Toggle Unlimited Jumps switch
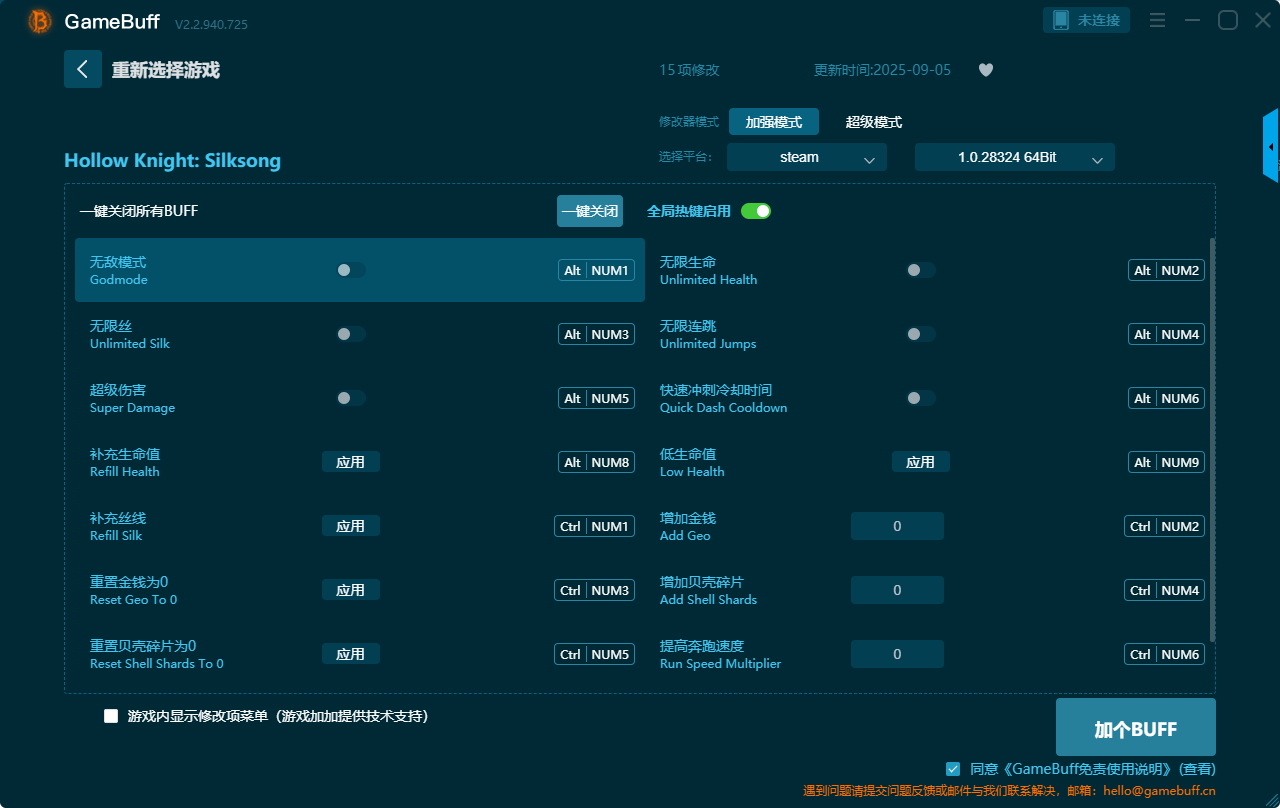The height and width of the screenshot is (808, 1280). (920, 334)
